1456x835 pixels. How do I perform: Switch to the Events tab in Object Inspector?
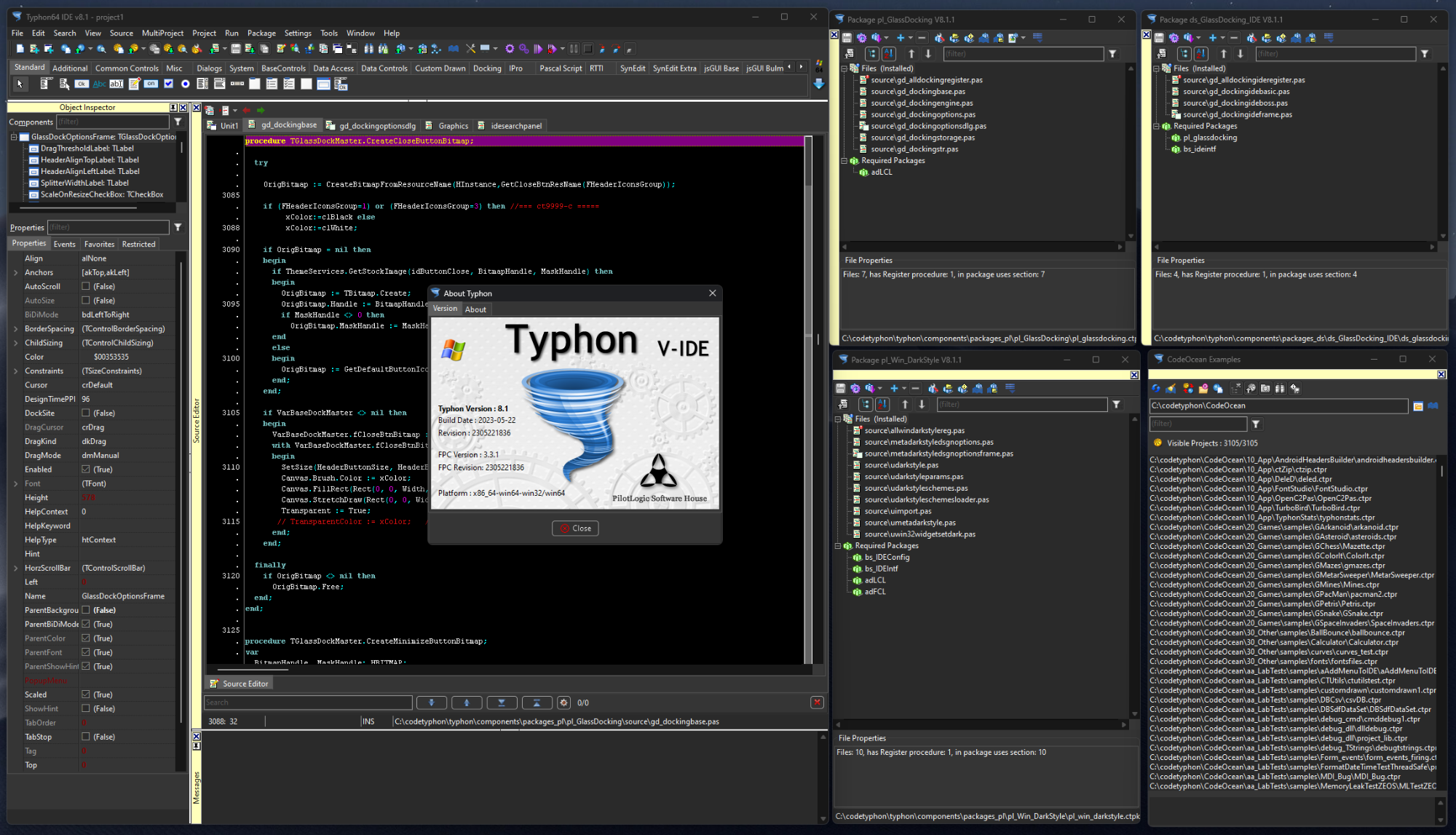(x=64, y=245)
